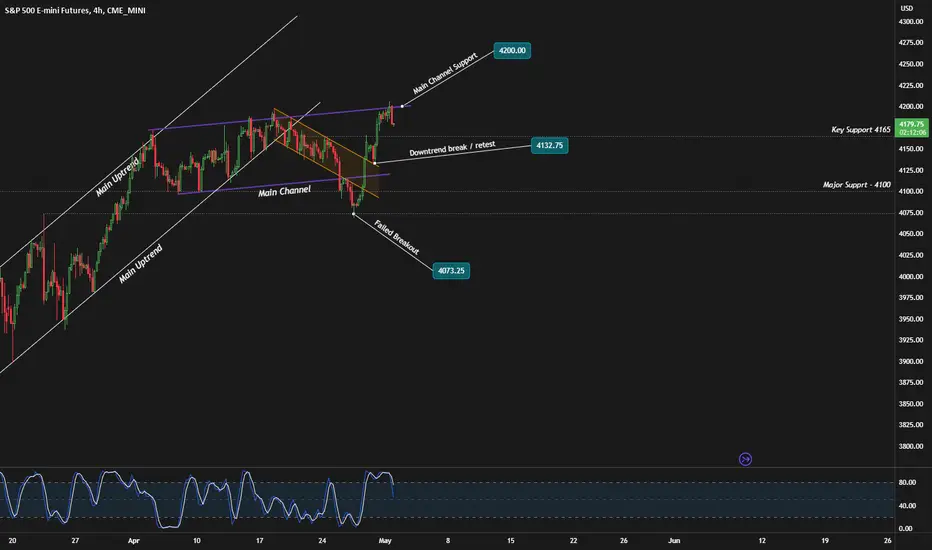Click the scroll-to-latest-bar circular arrow icon
The image size is (932, 550).
pyautogui.click(x=745, y=459)
